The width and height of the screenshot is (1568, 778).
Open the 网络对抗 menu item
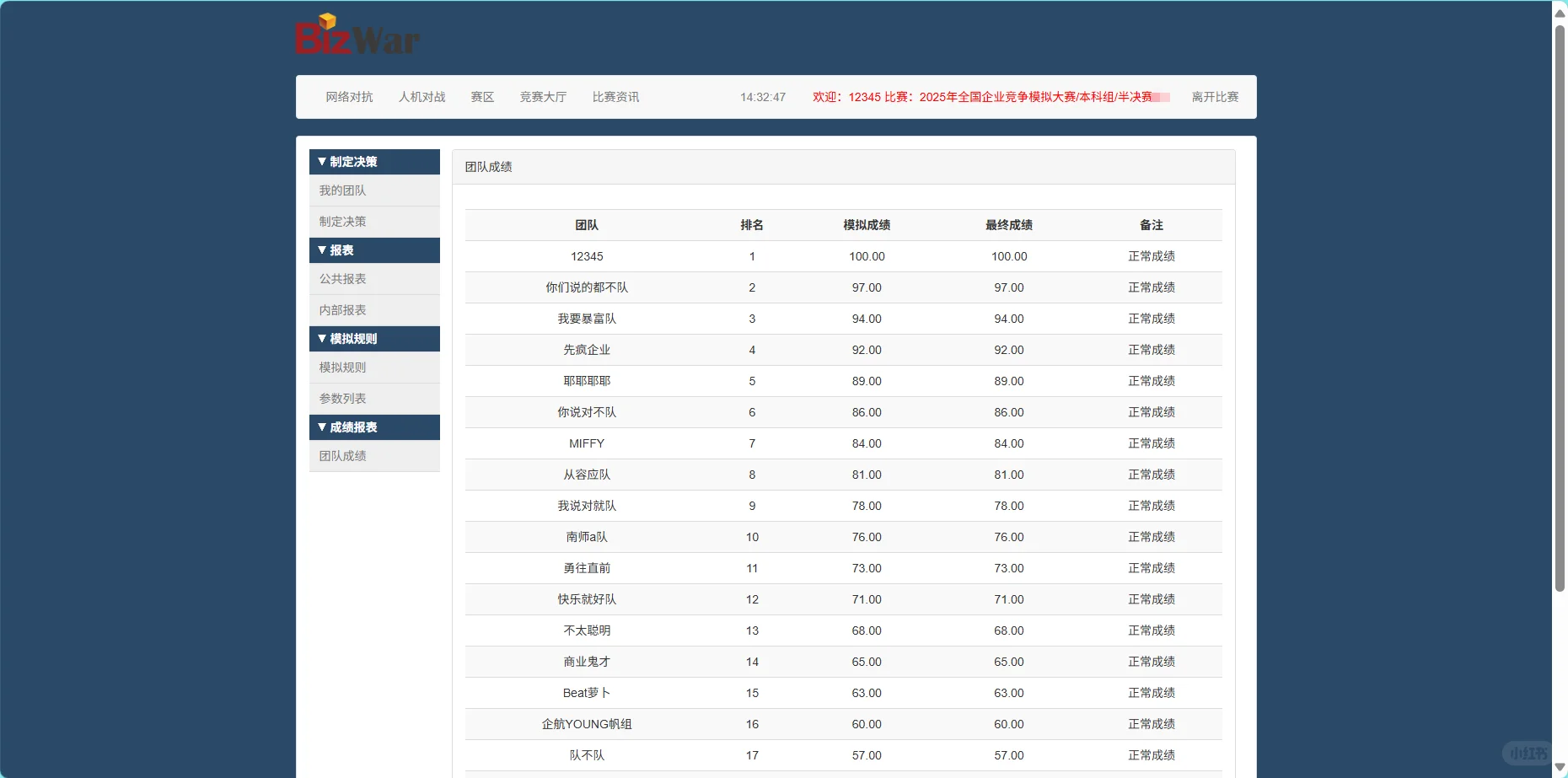349,96
